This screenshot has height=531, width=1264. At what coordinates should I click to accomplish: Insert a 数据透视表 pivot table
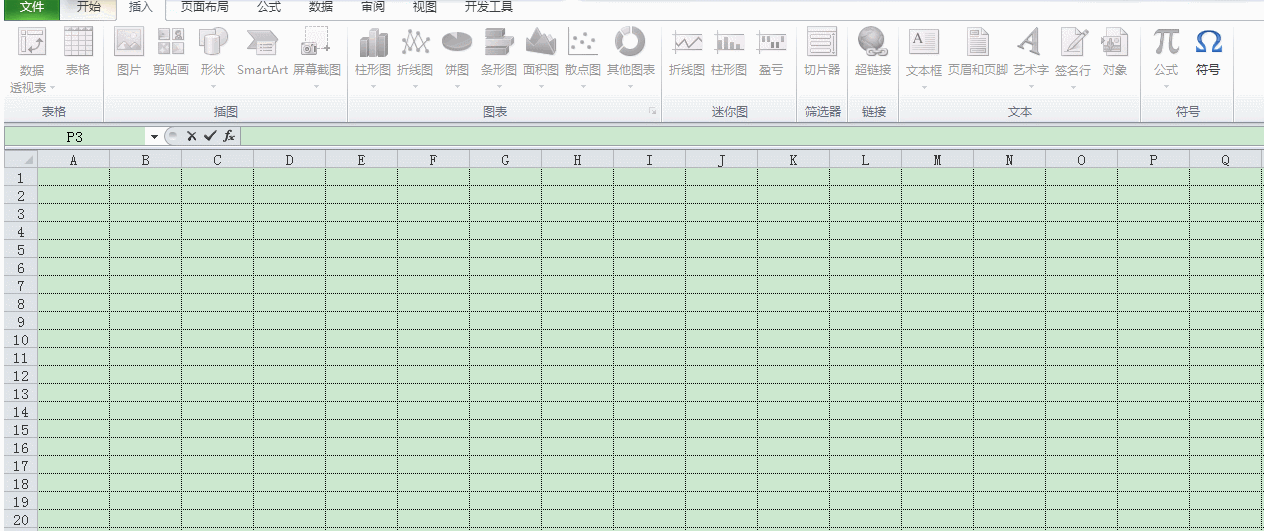(32, 56)
